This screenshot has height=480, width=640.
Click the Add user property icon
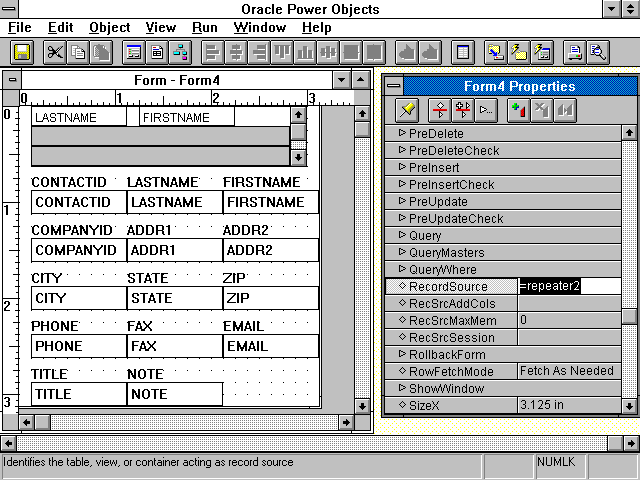(517, 109)
